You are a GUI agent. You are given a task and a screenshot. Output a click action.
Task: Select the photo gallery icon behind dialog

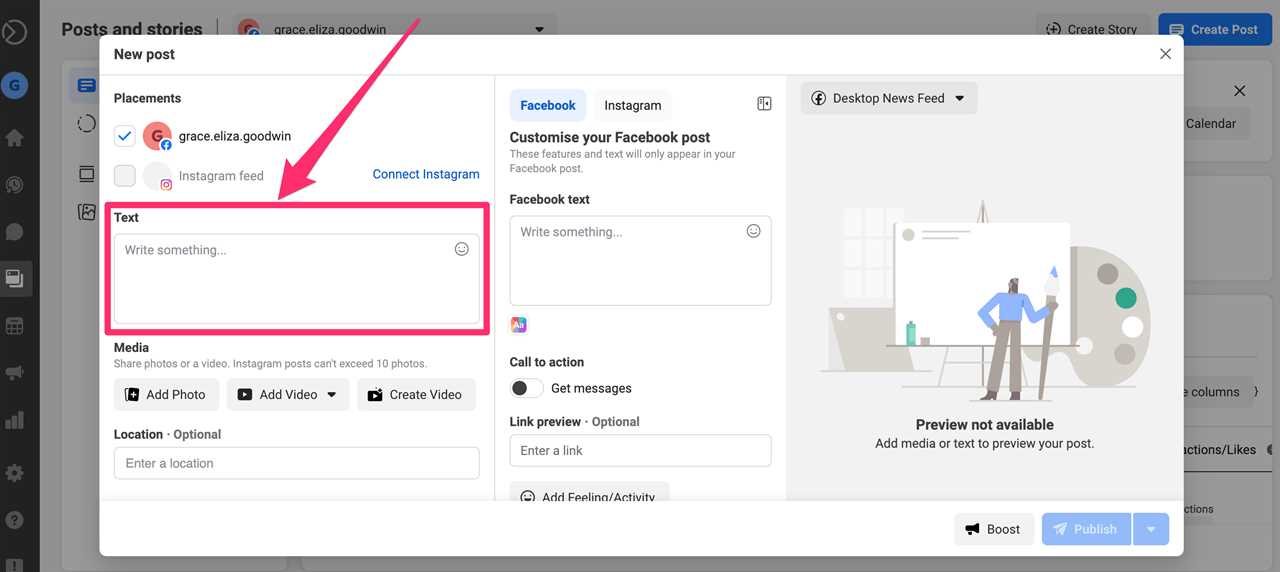tap(87, 212)
